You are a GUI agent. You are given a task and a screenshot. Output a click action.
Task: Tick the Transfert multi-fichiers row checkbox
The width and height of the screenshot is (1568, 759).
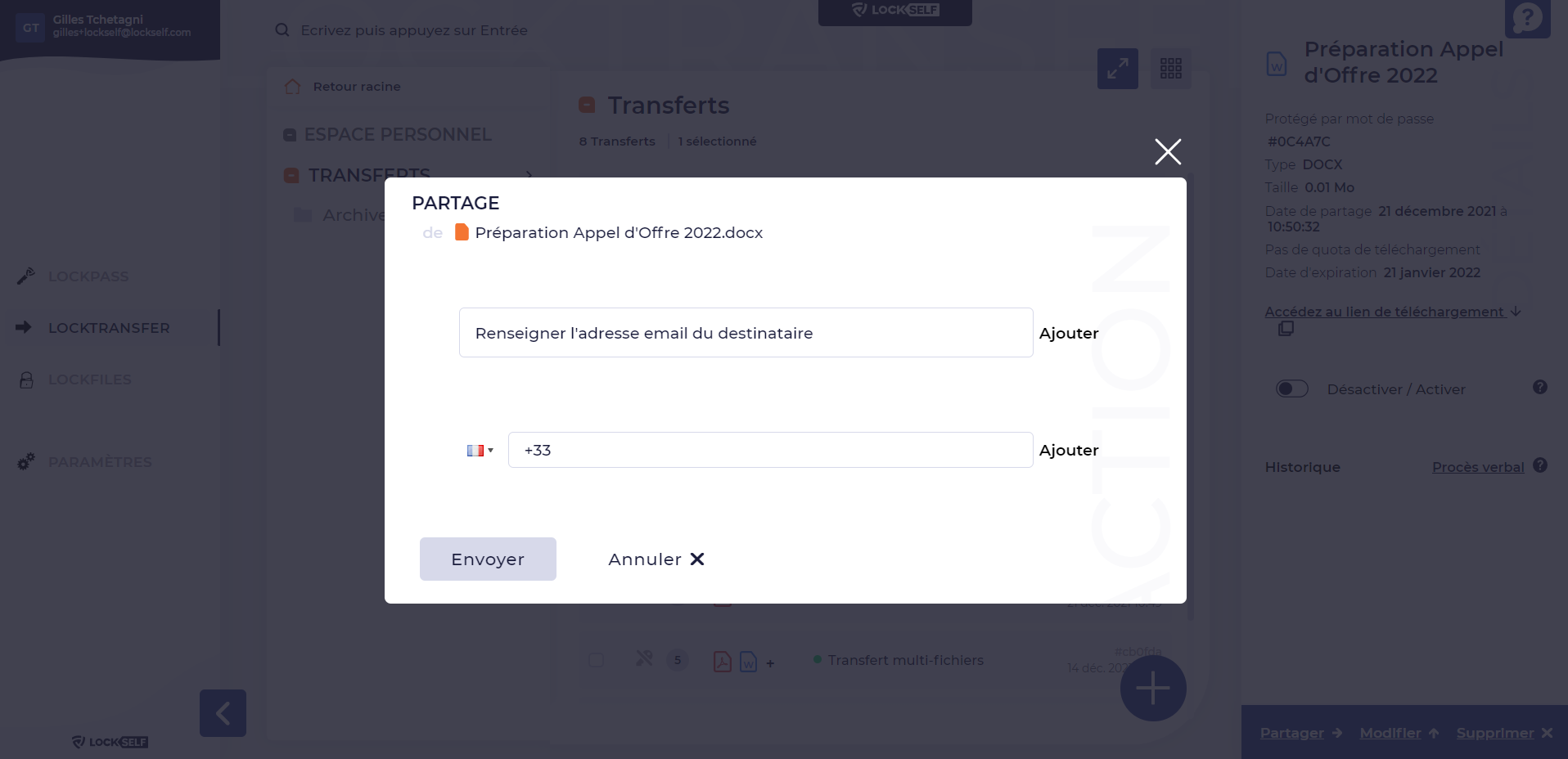(597, 660)
